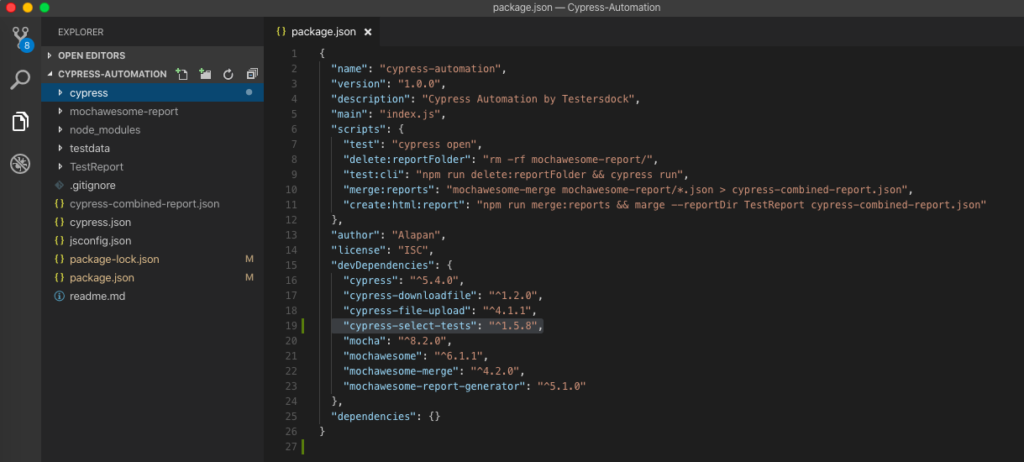
Task: Open the Search view icon
Action: (x=20, y=80)
